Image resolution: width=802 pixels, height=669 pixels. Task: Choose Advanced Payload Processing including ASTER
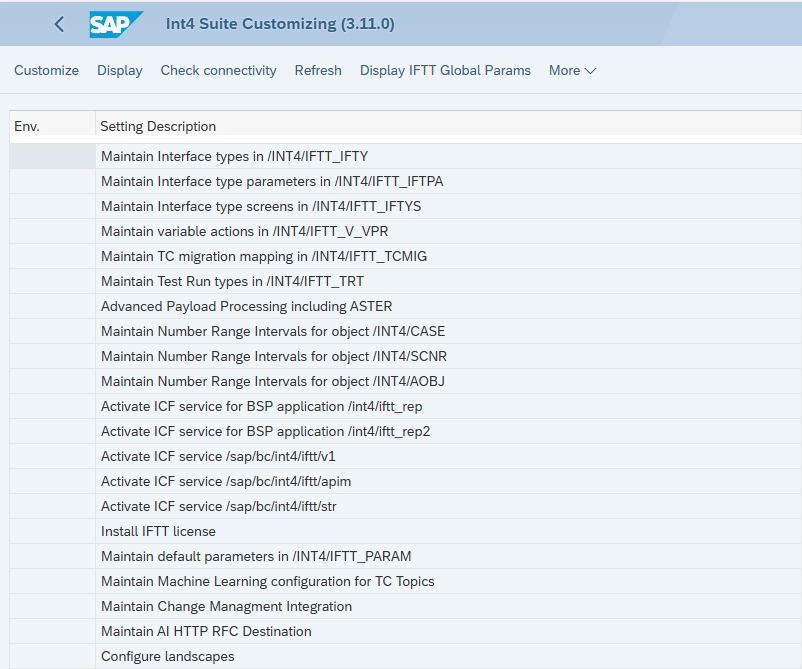tap(246, 306)
